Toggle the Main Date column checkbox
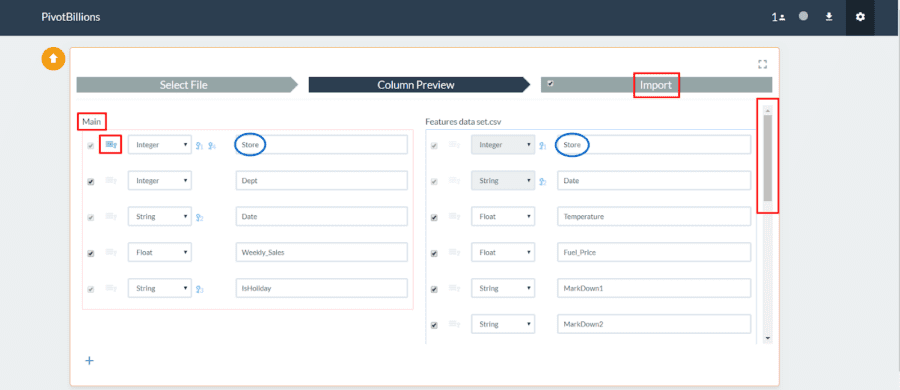Screen dimensions: 900x390 coord(90,218)
